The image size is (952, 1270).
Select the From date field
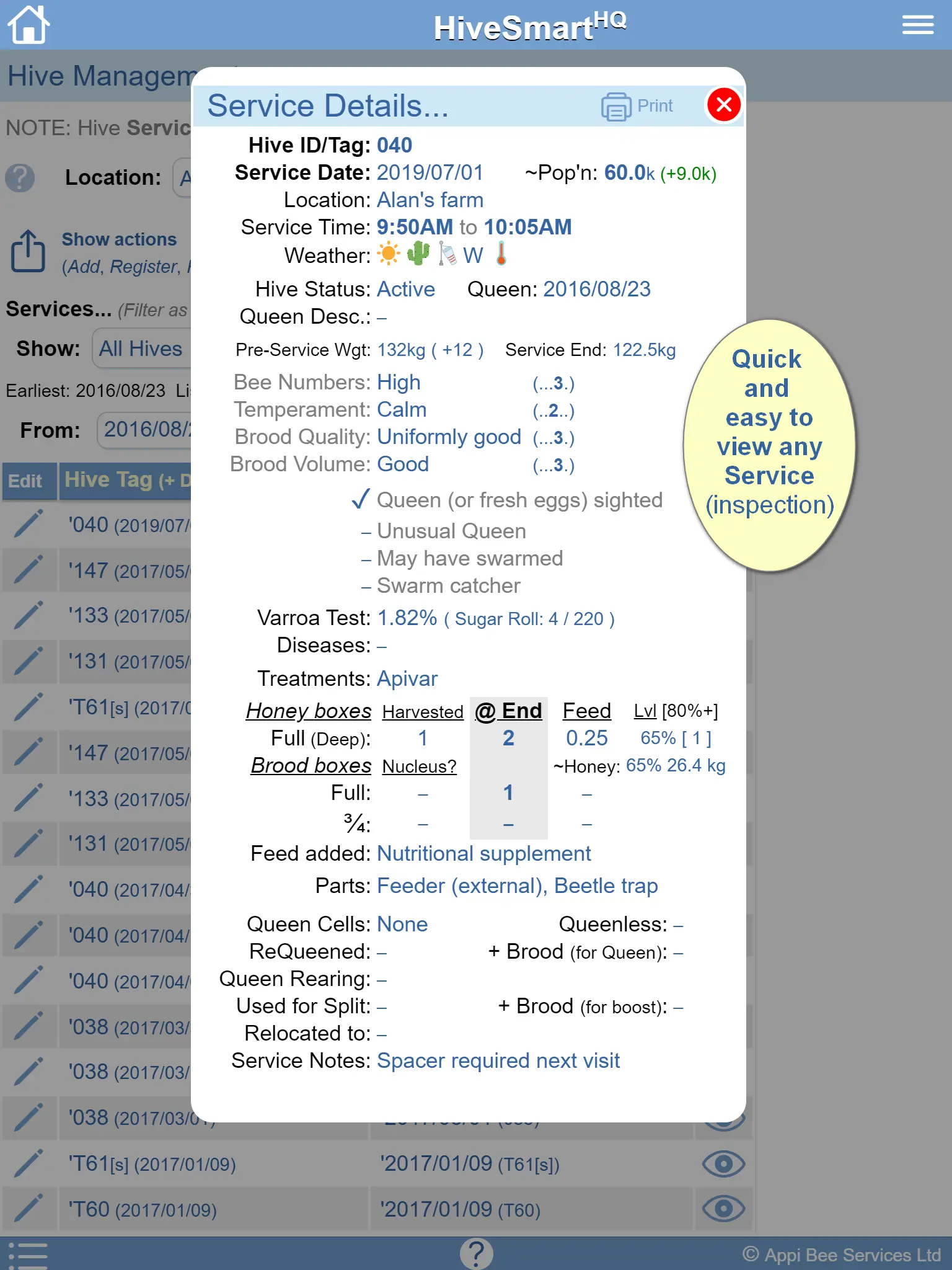(145, 430)
